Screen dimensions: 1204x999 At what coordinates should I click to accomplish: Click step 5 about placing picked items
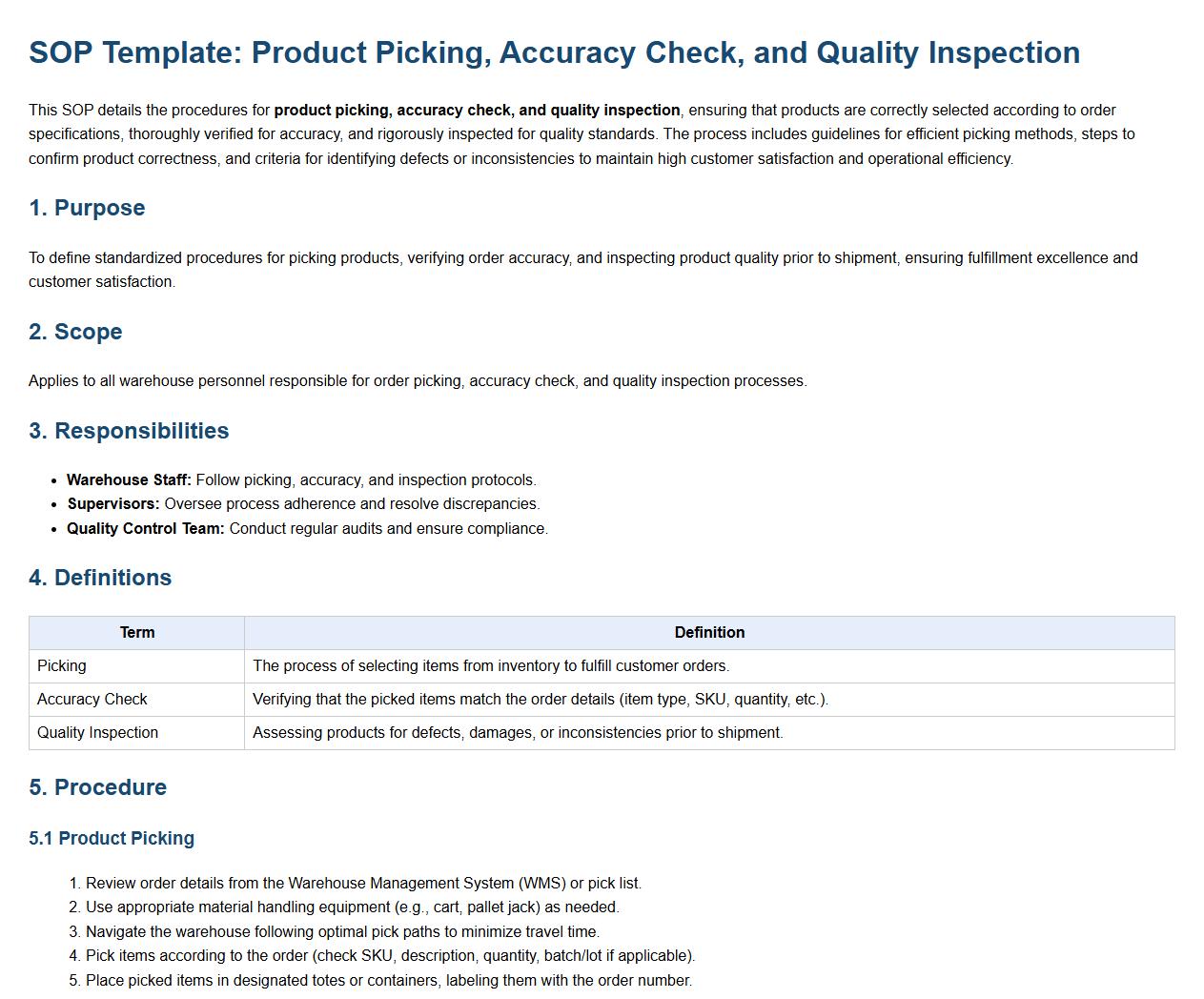(389, 981)
